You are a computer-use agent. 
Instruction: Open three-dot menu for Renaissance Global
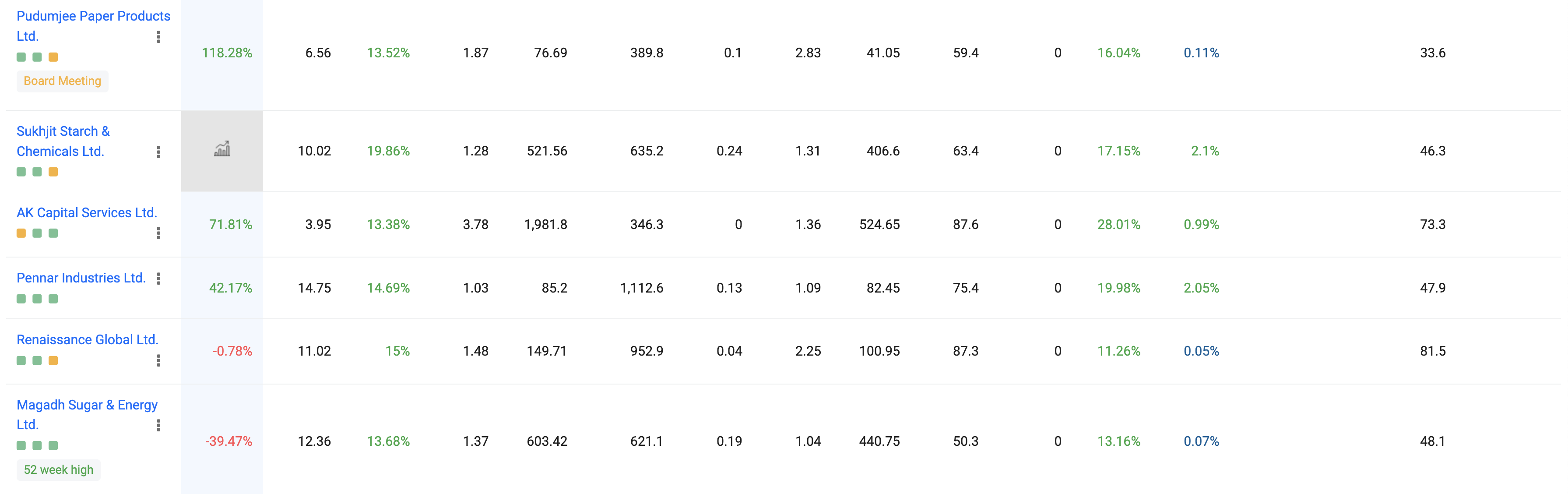point(158,360)
